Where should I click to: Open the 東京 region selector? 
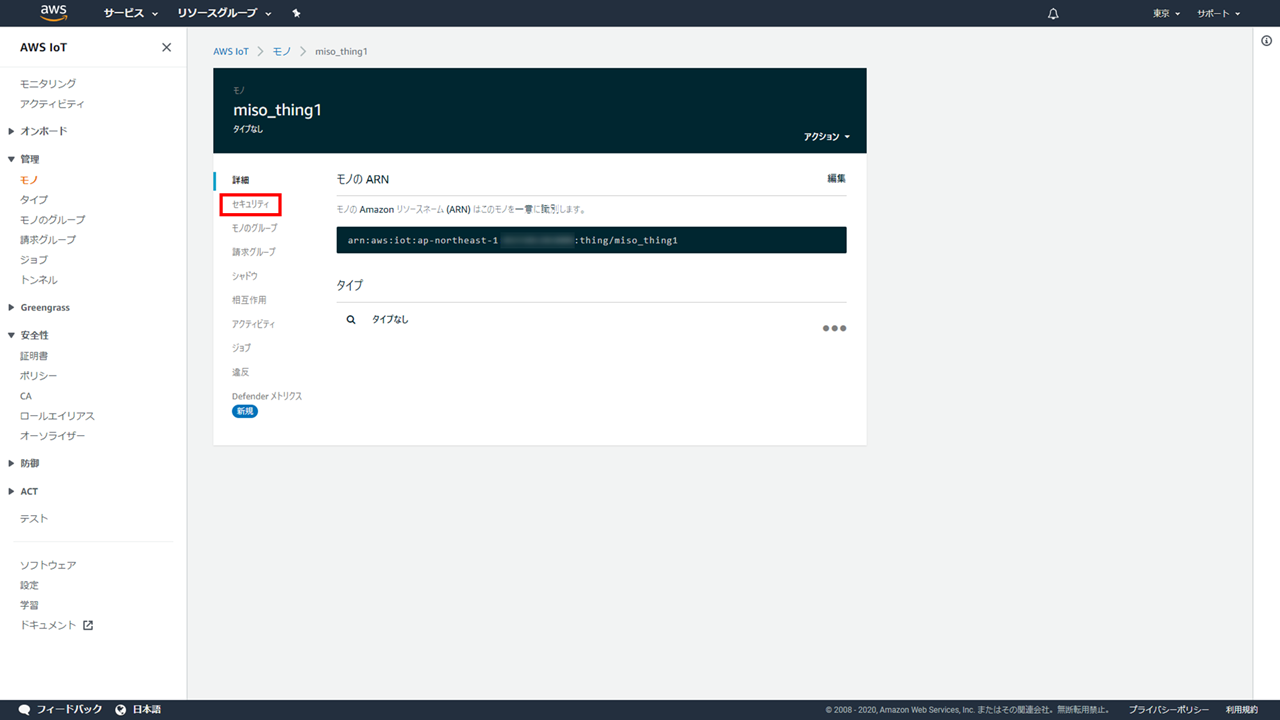tap(1166, 14)
